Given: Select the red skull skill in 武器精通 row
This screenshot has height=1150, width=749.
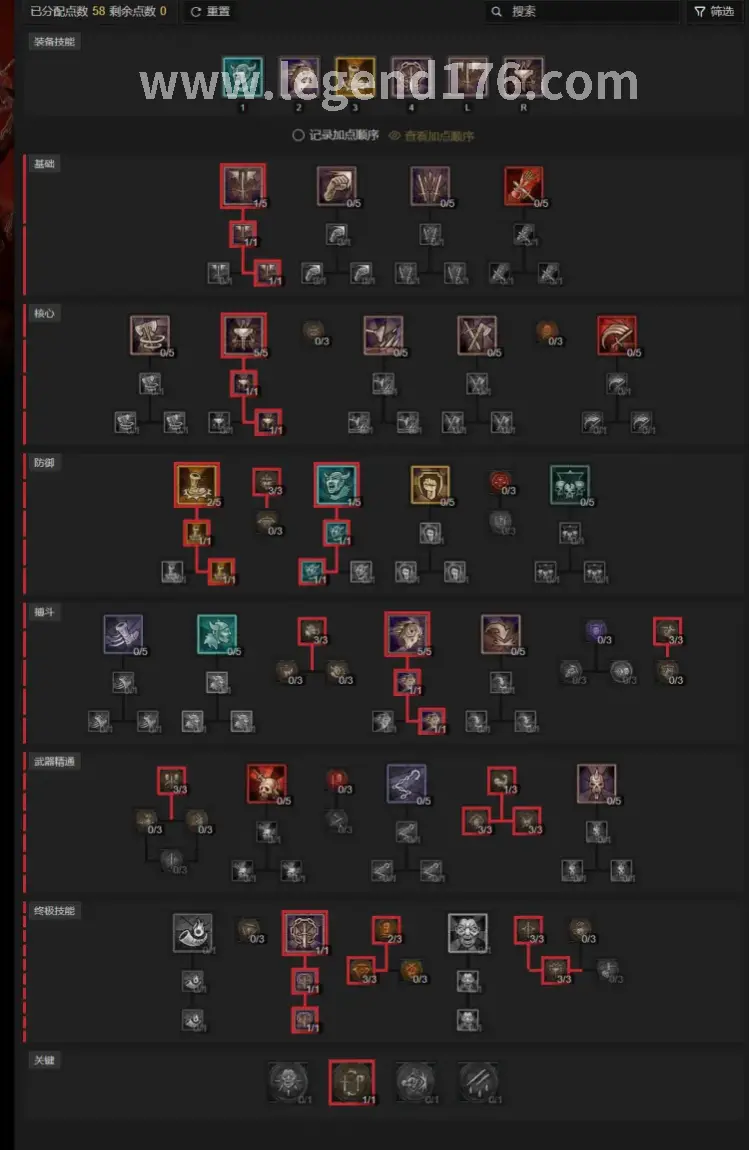Looking at the screenshot, I should click(x=266, y=783).
